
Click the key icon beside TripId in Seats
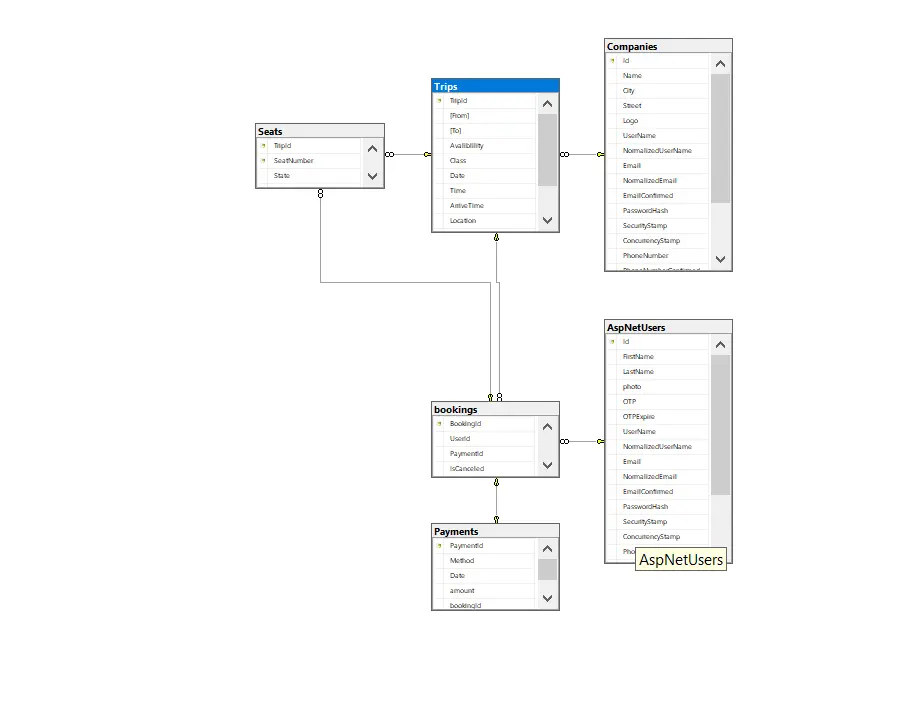coord(263,145)
